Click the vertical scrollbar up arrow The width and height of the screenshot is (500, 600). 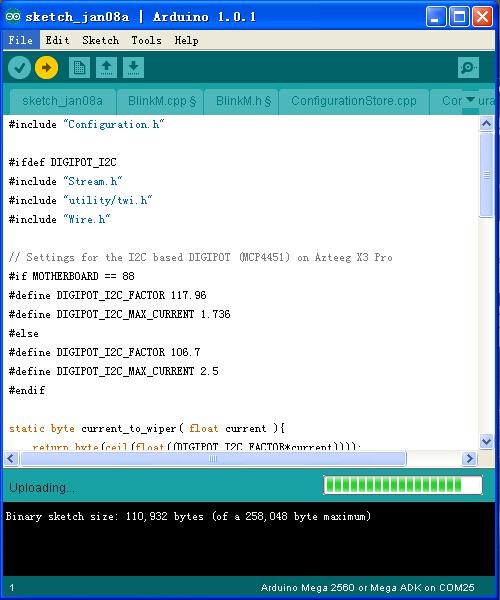[486, 124]
